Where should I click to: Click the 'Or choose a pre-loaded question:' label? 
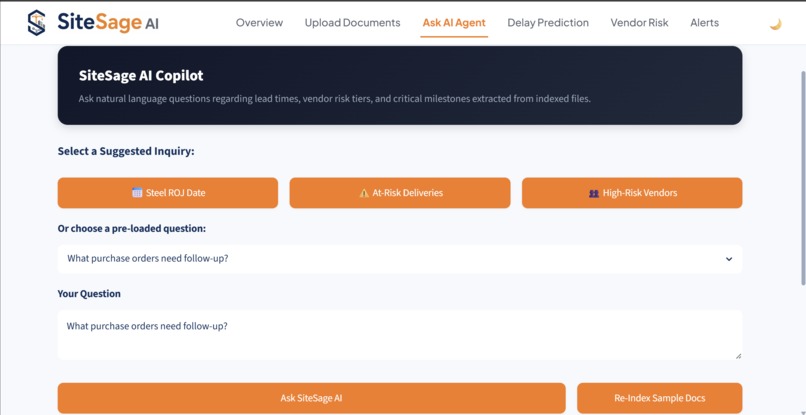tap(132, 228)
